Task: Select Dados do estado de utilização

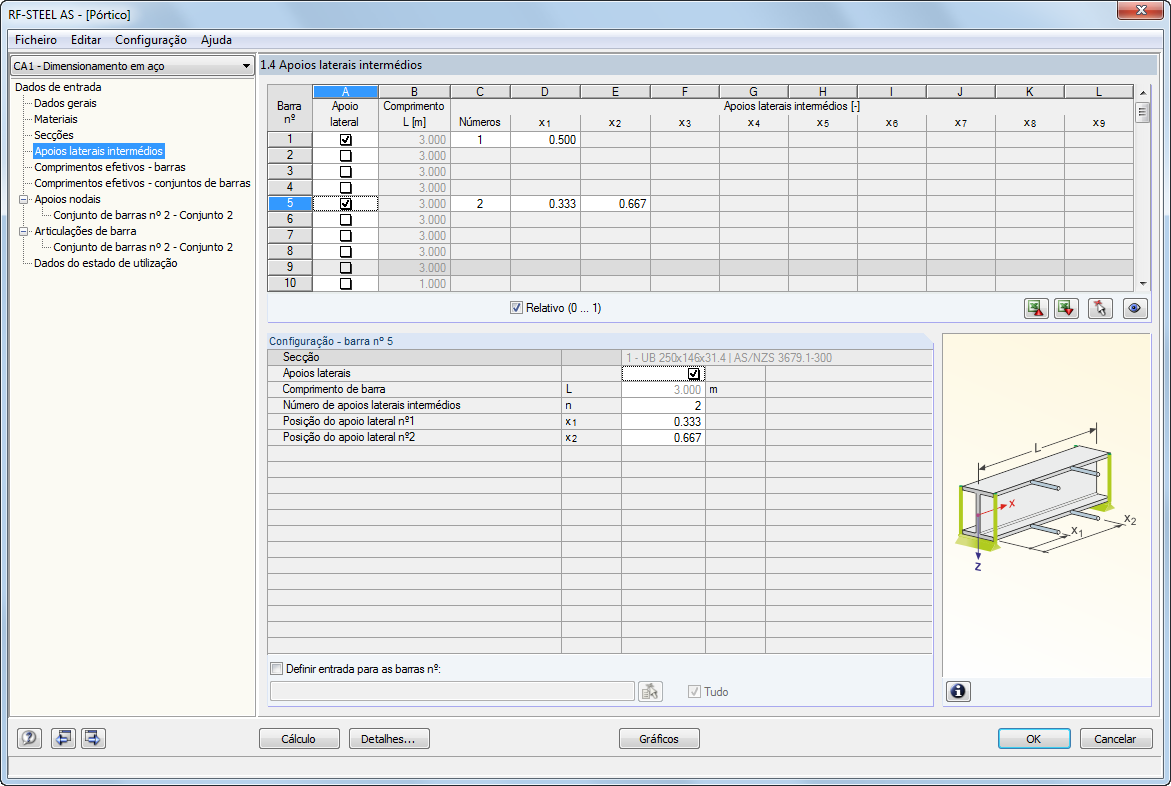Action: coord(105,263)
